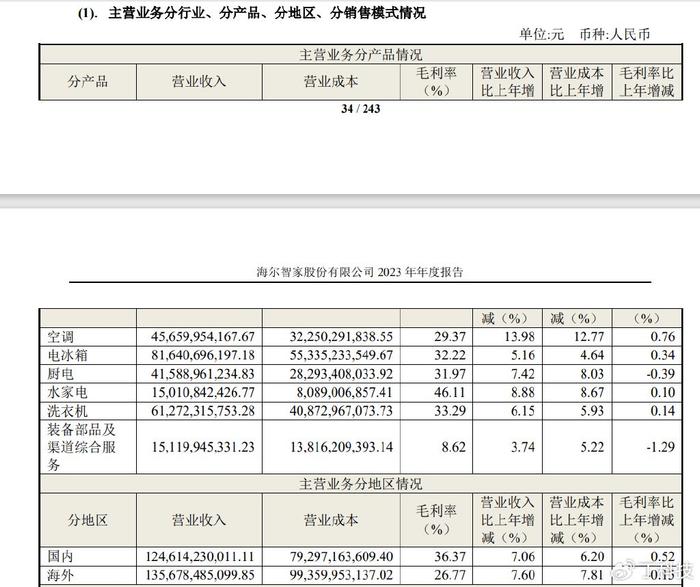Select 国内 cost 79,297,163,609.40
The height and width of the screenshot is (587, 700).
341,557
